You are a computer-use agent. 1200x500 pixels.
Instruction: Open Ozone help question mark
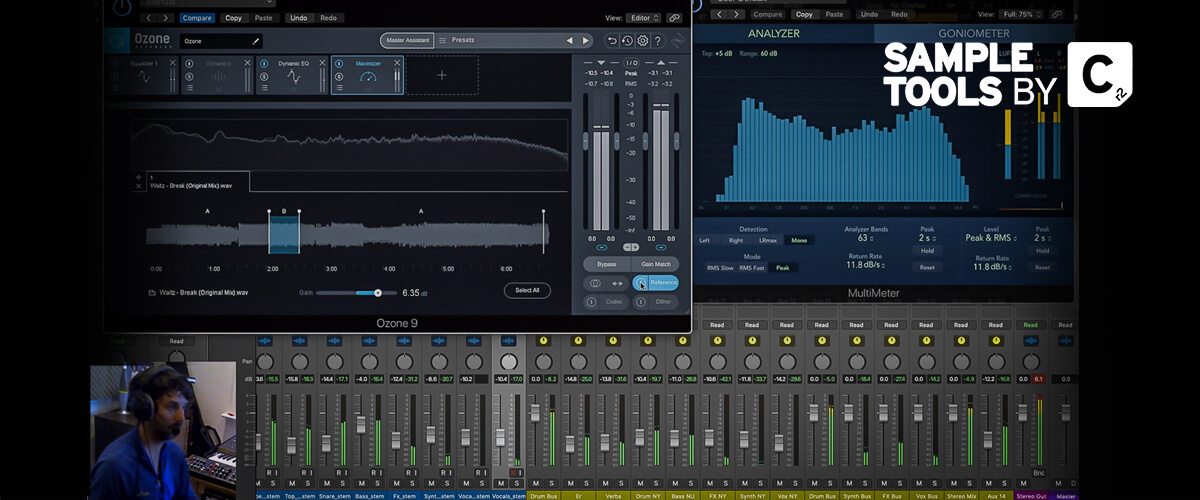[x=659, y=40]
